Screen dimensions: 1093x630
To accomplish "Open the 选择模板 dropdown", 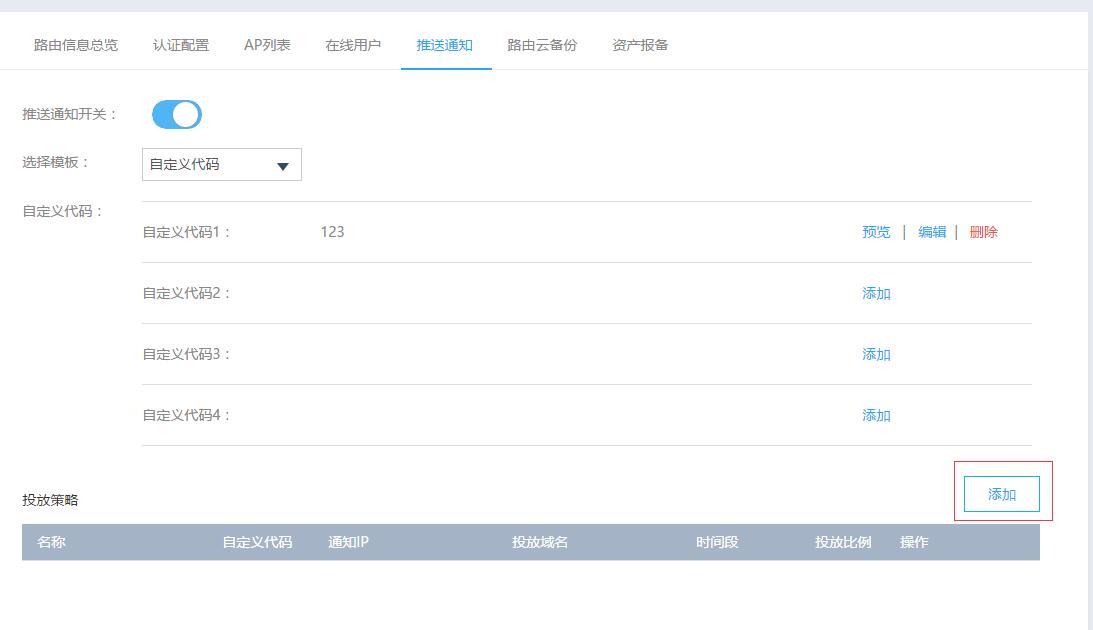I will click(x=222, y=164).
